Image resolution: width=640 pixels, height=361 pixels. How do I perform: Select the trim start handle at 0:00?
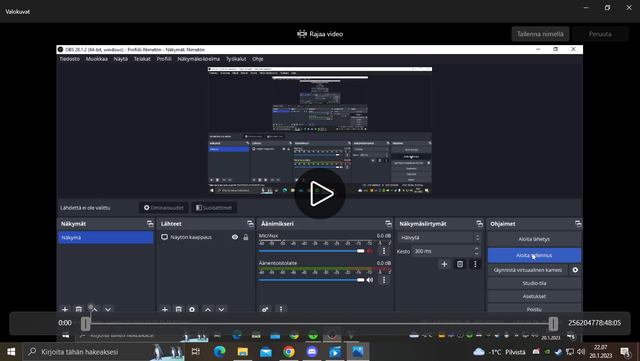coord(85,323)
